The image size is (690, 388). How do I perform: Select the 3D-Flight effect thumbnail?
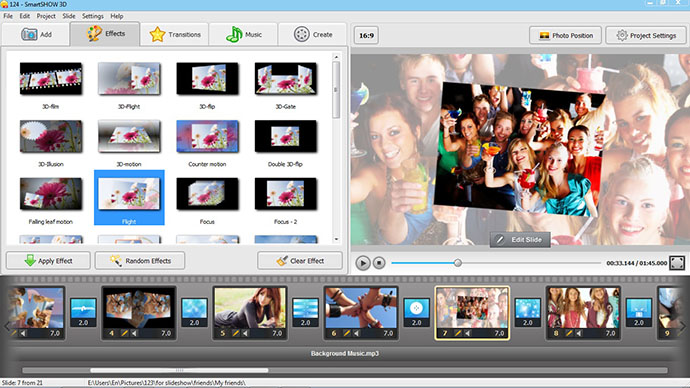point(129,79)
